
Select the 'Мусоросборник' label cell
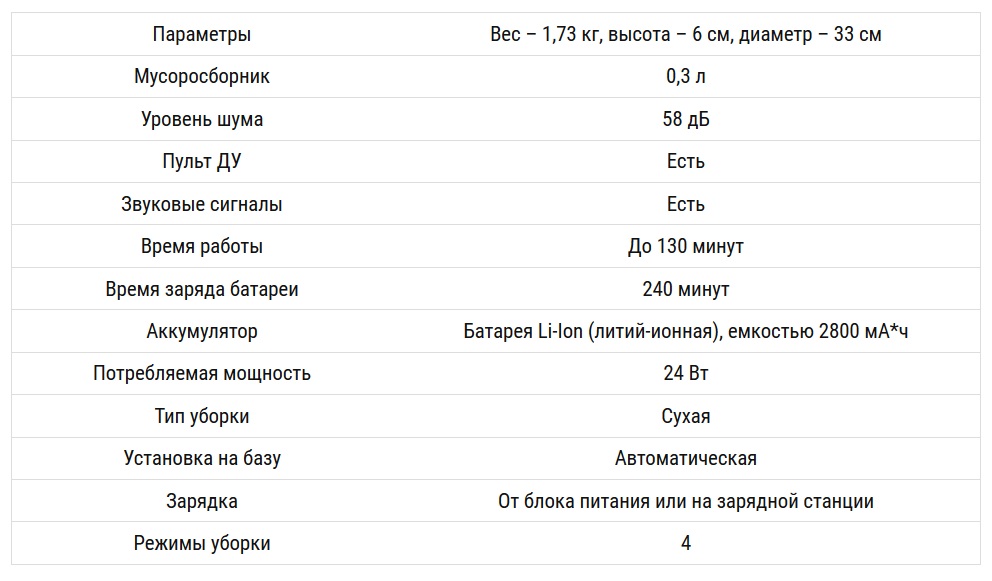pyautogui.click(x=202, y=77)
